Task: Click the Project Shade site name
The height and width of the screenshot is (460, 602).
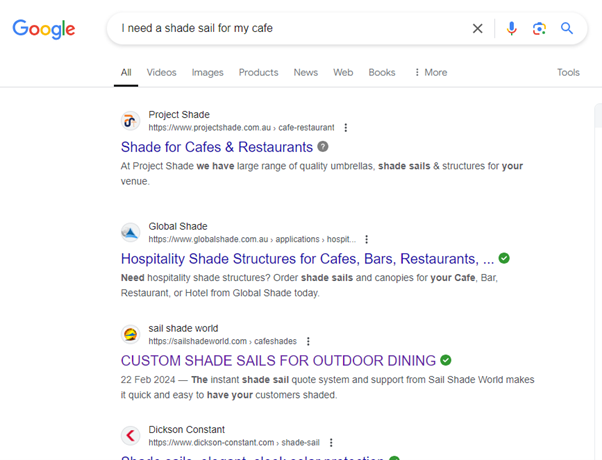Action: [x=179, y=114]
